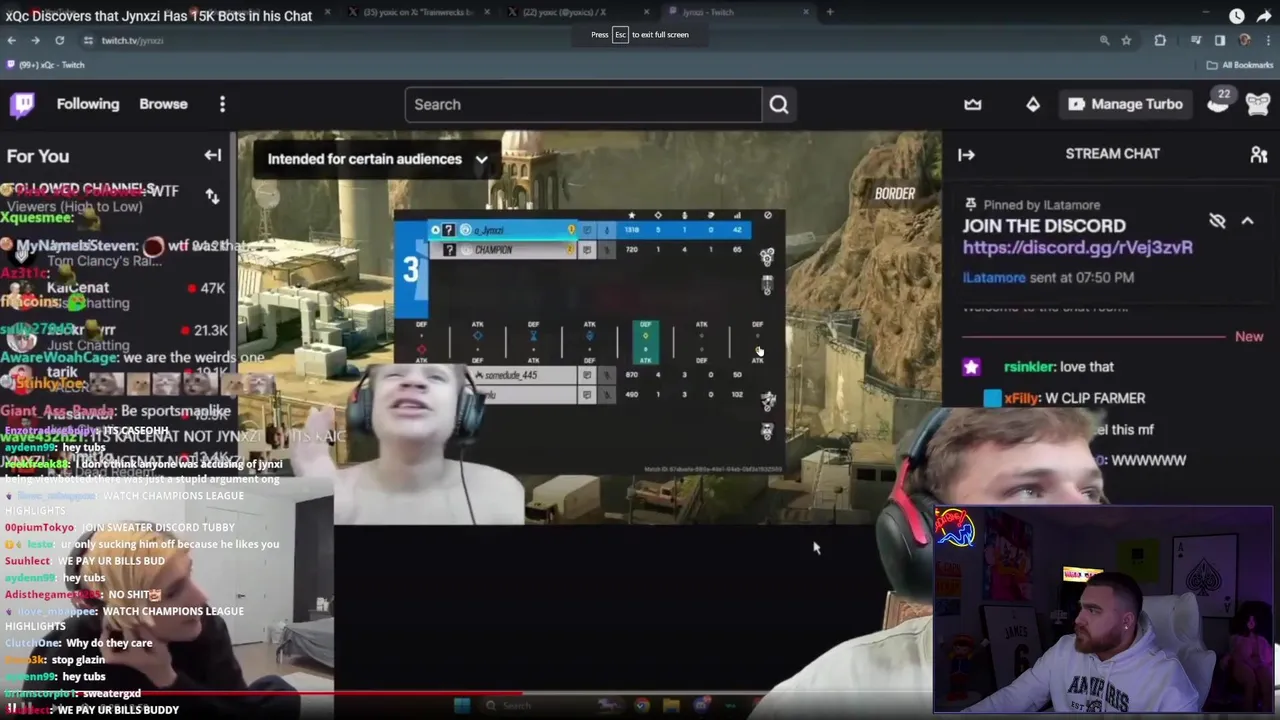Hide the pinned message for yourself
Screen dimensions: 1280x720
[1217, 221]
